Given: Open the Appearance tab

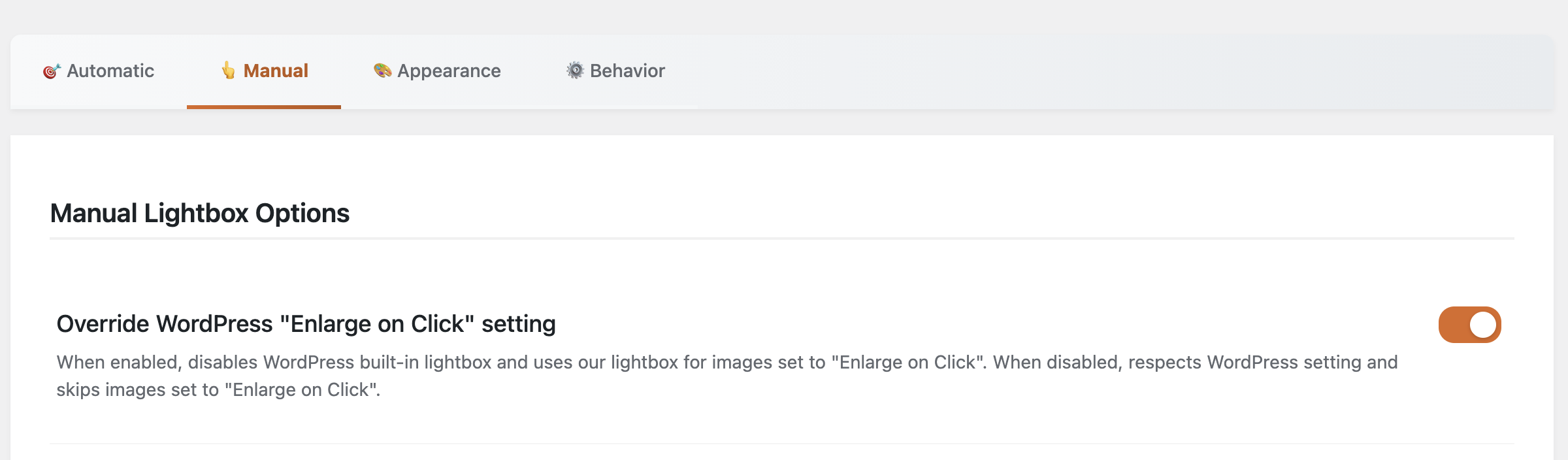Looking at the screenshot, I should coord(449,71).
